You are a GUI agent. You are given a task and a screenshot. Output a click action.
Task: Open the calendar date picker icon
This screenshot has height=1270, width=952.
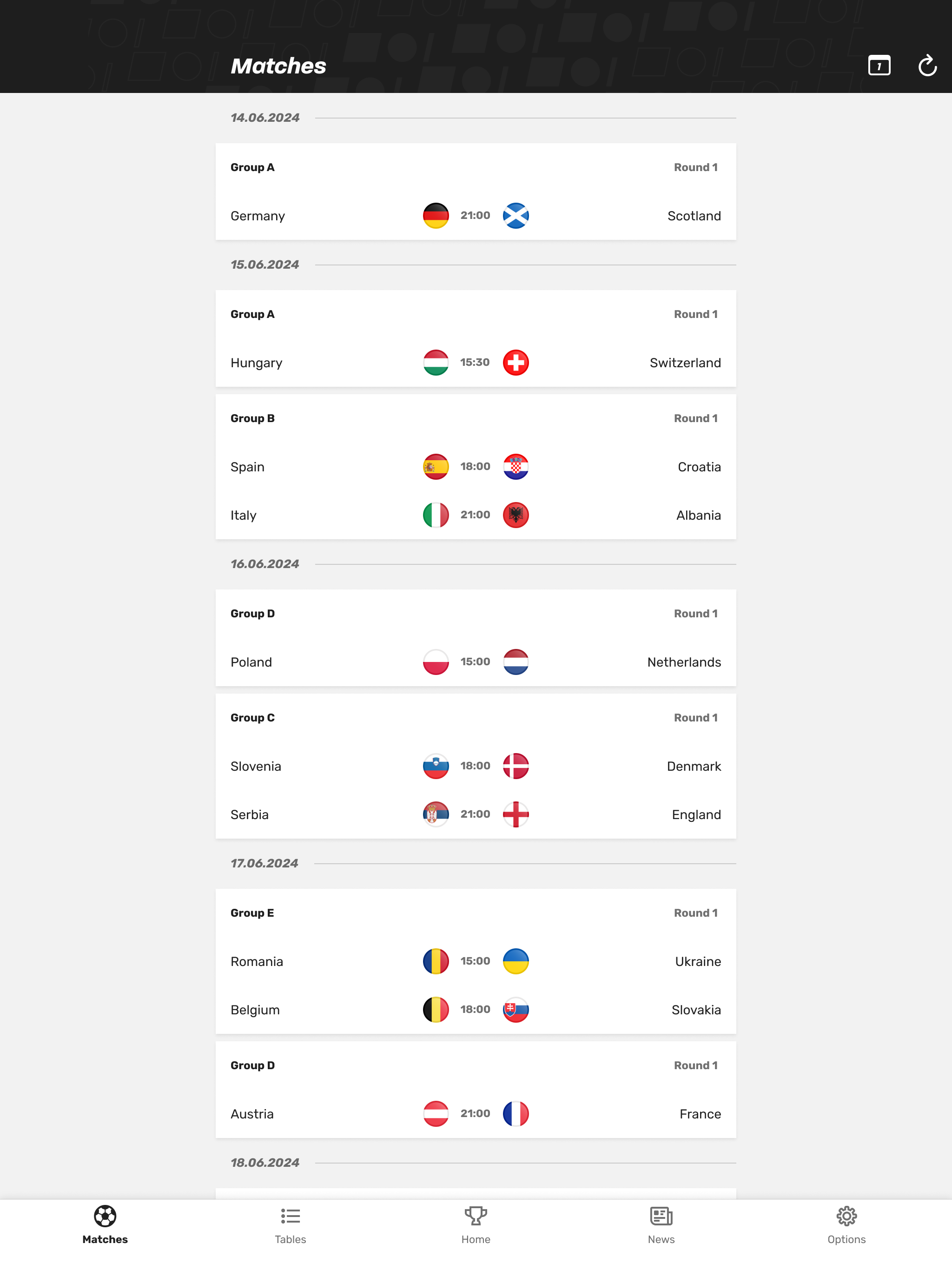pyautogui.click(x=879, y=66)
